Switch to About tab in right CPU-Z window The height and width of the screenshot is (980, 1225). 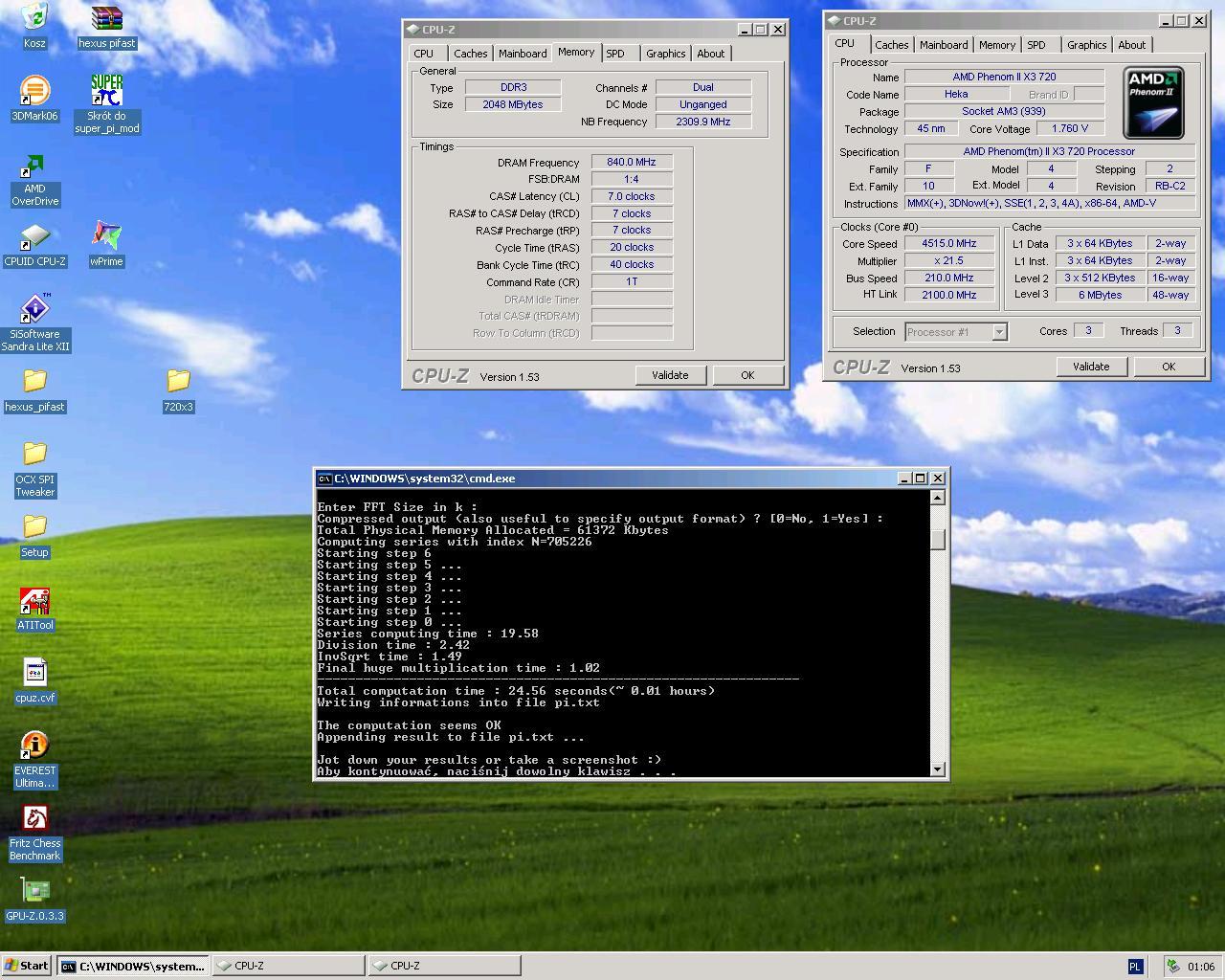tap(1132, 45)
